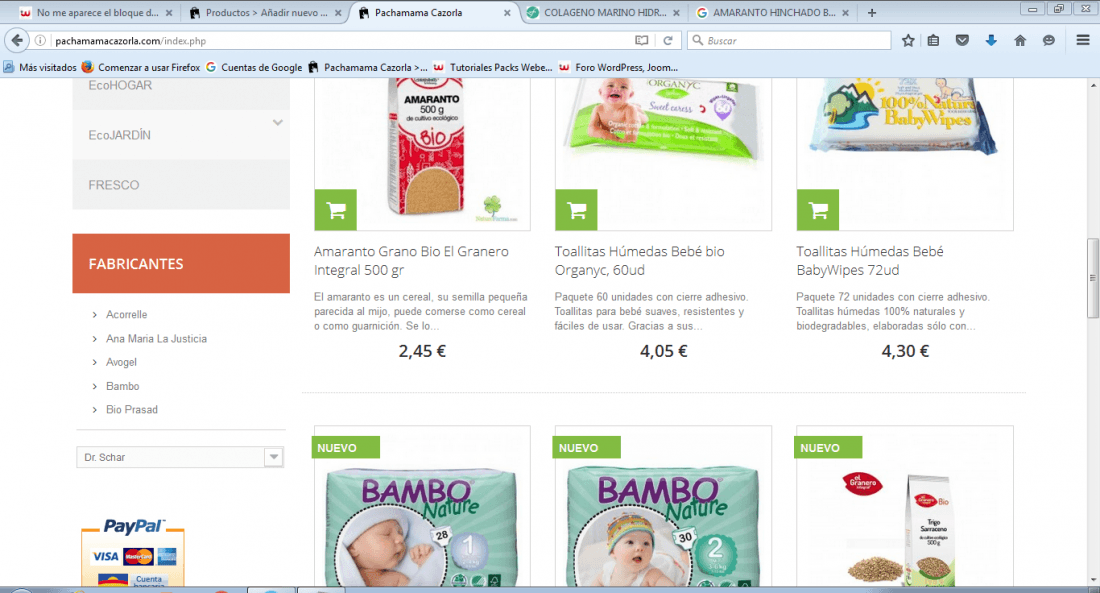
Task: Bookmark this page with star icon
Action: click(x=908, y=41)
